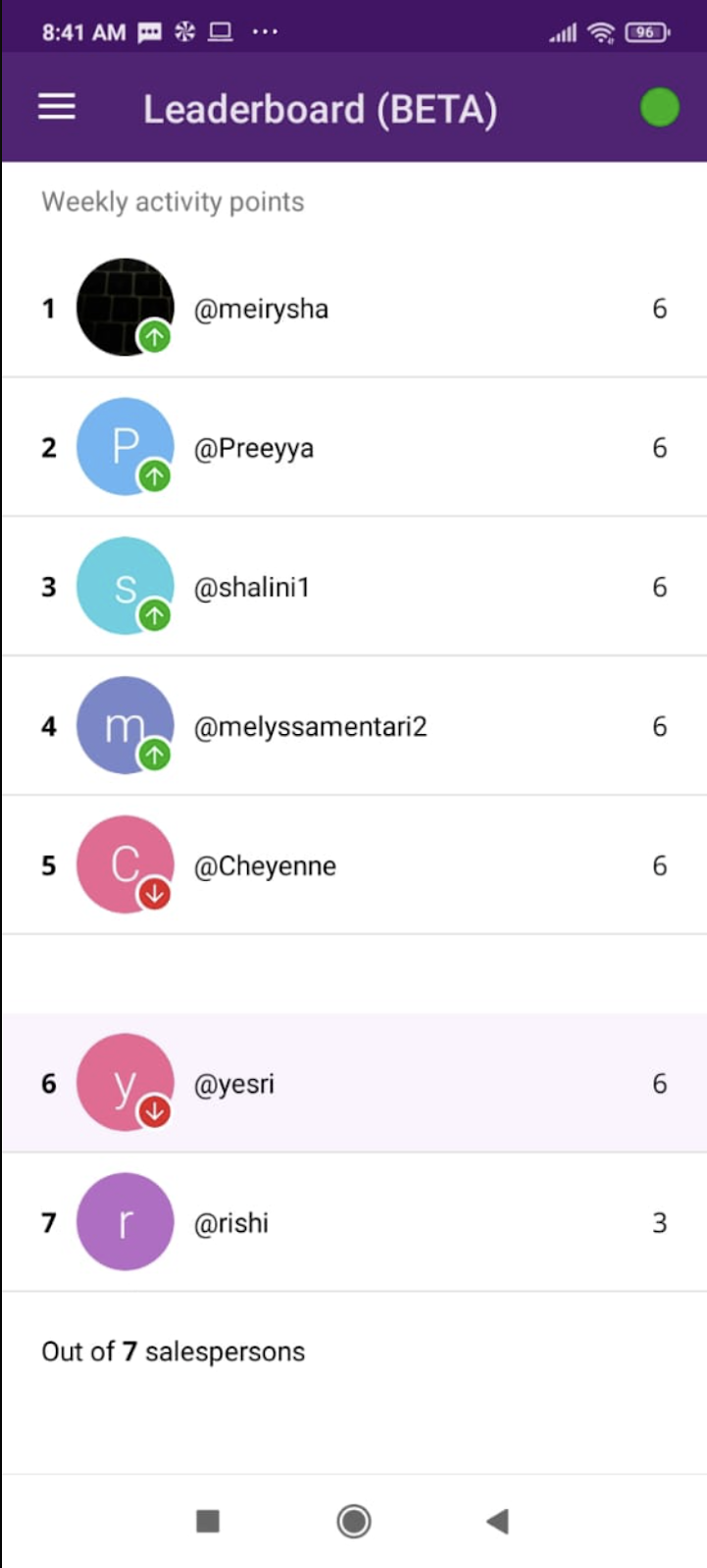This screenshot has width=707, height=1568.
Task: Open the @melyssamentari2 username link
Action: coord(311,726)
